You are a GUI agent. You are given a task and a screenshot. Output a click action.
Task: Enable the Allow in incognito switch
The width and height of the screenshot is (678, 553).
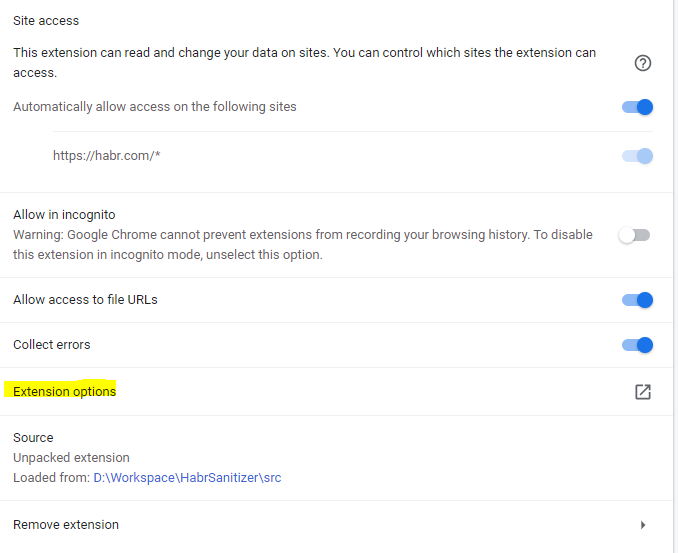tap(634, 235)
